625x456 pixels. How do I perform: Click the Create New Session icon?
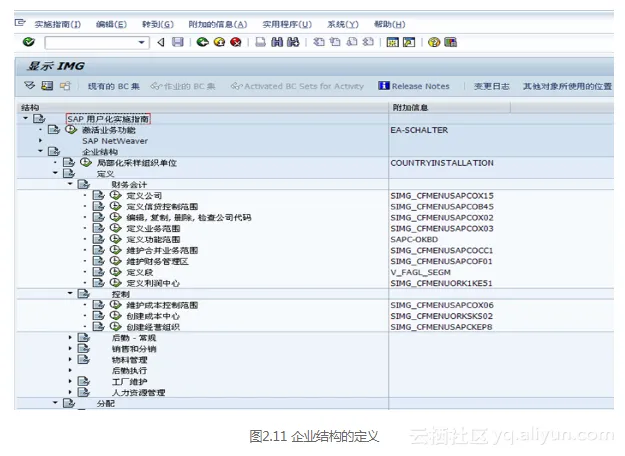pos(393,42)
